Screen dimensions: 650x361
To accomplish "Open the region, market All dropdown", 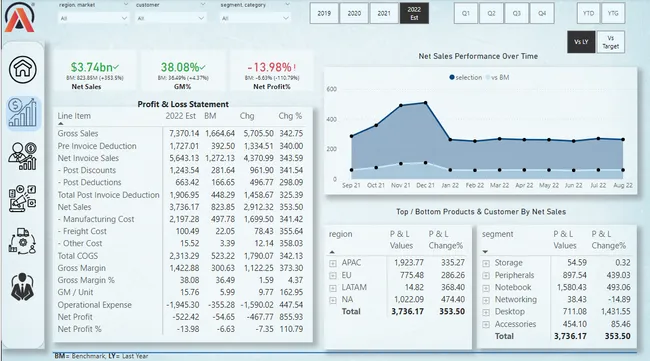I will [x=94, y=18].
